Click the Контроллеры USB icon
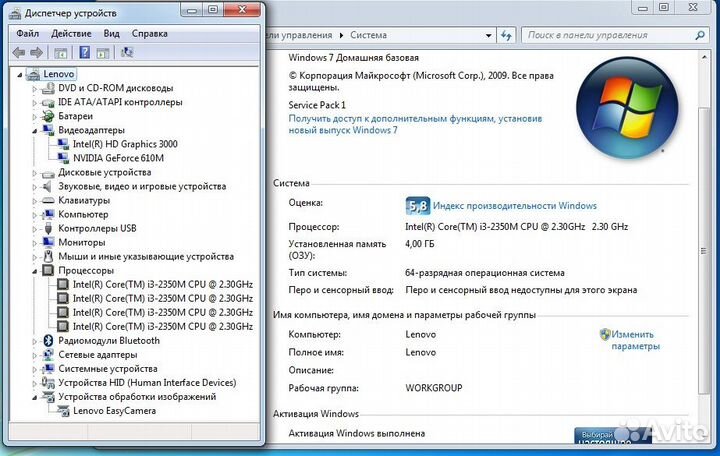This screenshot has height=456, width=720. (48, 228)
